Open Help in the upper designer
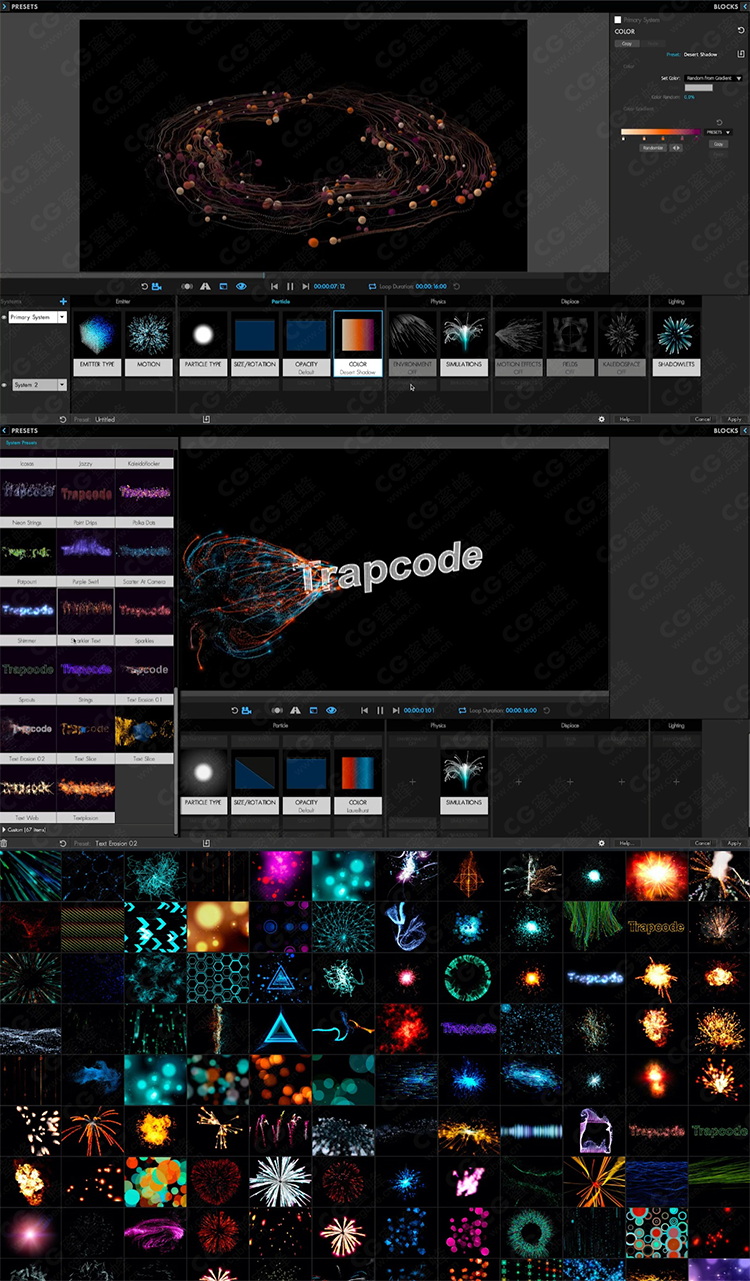750x1281 pixels. click(626, 419)
